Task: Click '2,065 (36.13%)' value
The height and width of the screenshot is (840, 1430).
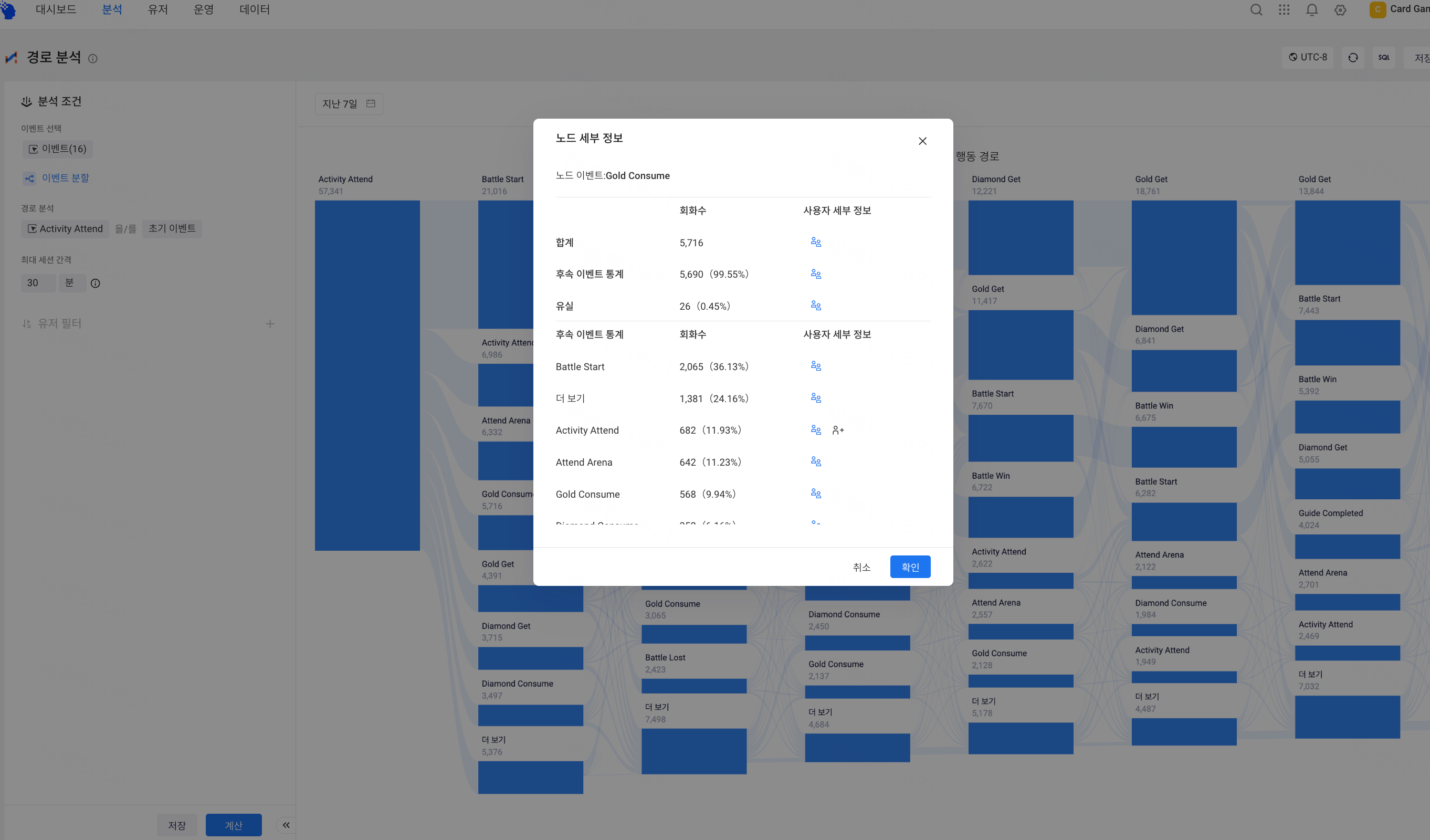Action: point(714,366)
